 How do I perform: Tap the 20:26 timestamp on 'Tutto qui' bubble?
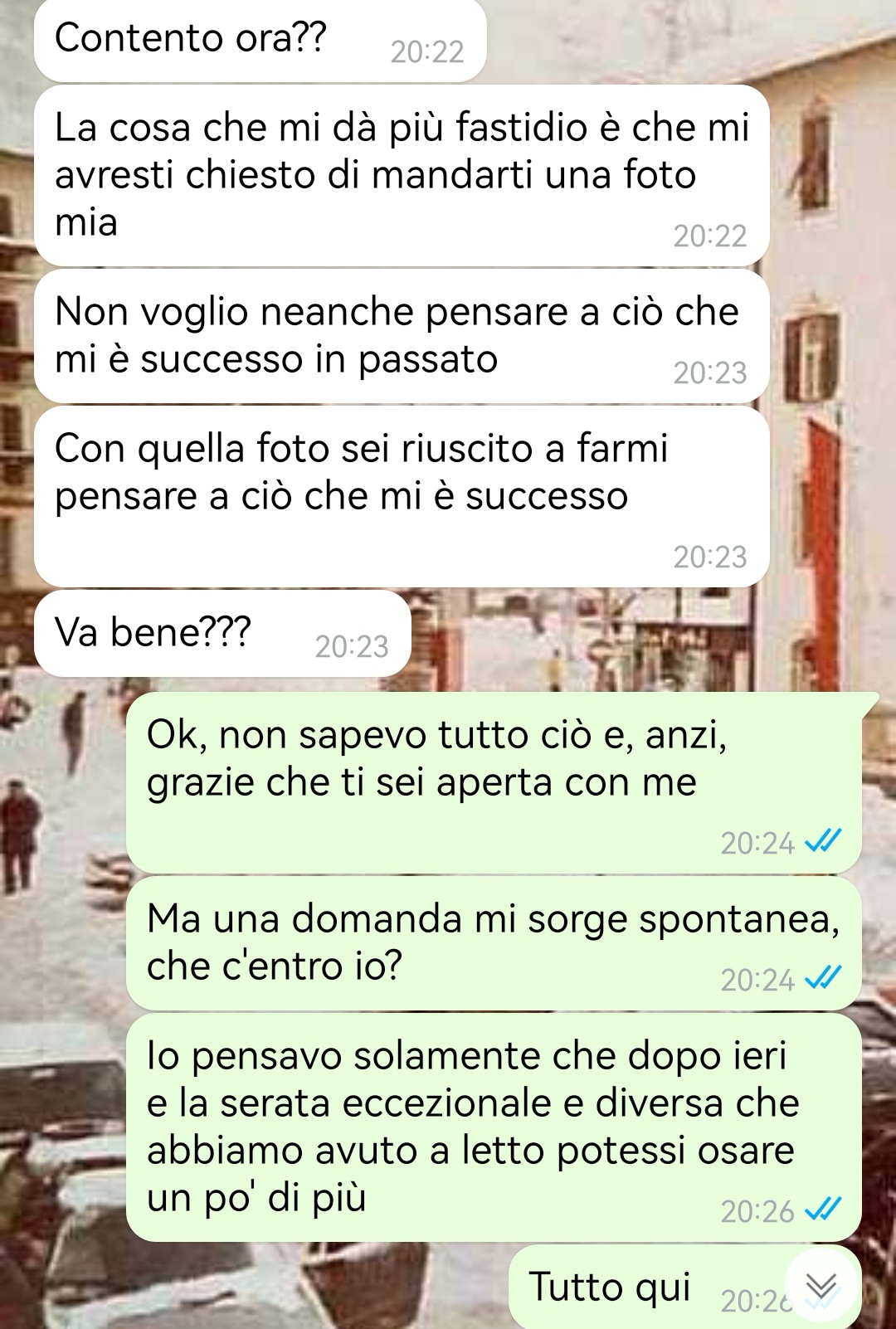[x=753, y=1302]
